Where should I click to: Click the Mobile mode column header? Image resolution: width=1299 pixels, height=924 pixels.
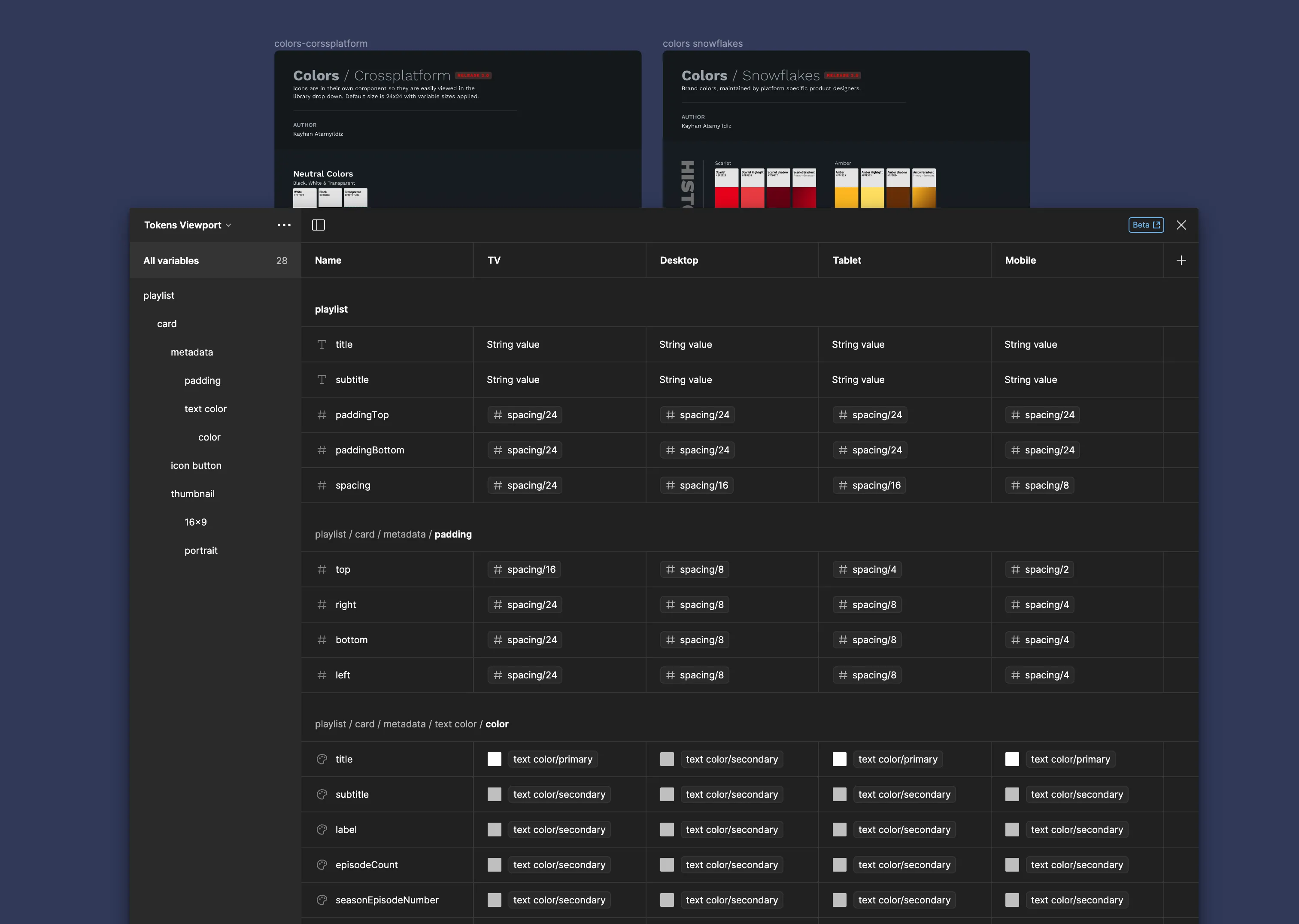click(x=1077, y=261)
